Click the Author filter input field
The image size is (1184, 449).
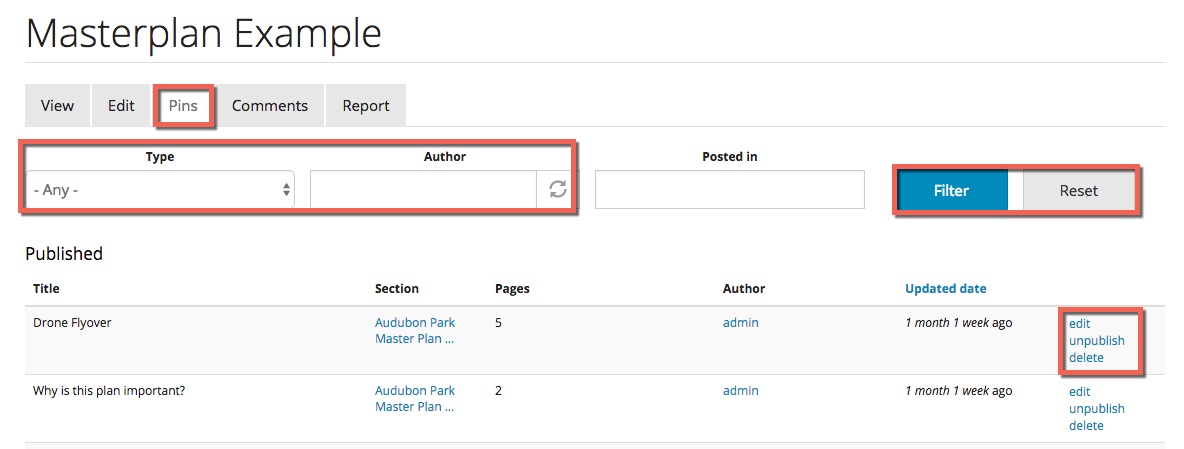click(423, 190)
